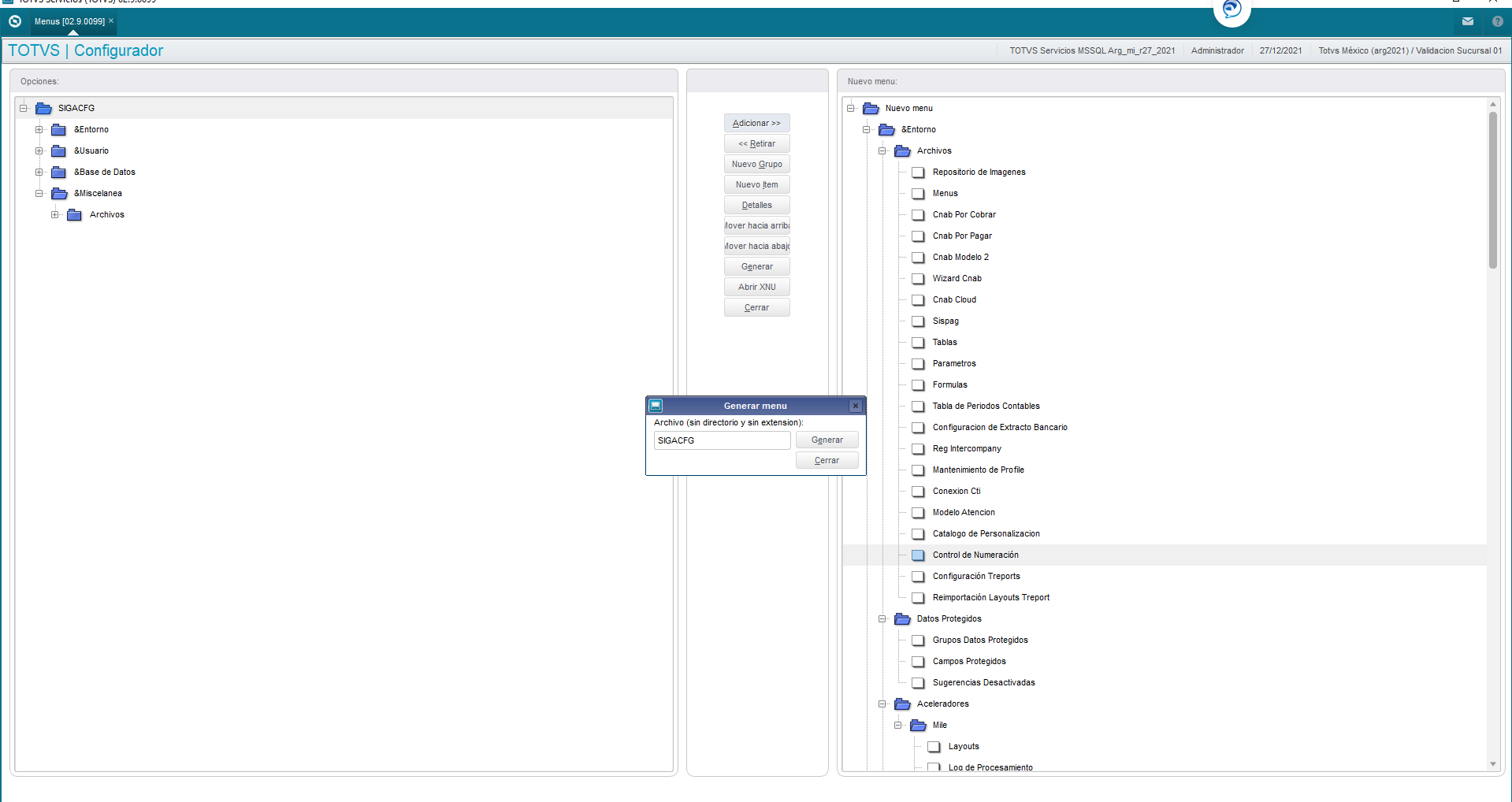Click the Abrir XNU button
The height and width of the screenshot is (802, 1512).
[756, 287]
